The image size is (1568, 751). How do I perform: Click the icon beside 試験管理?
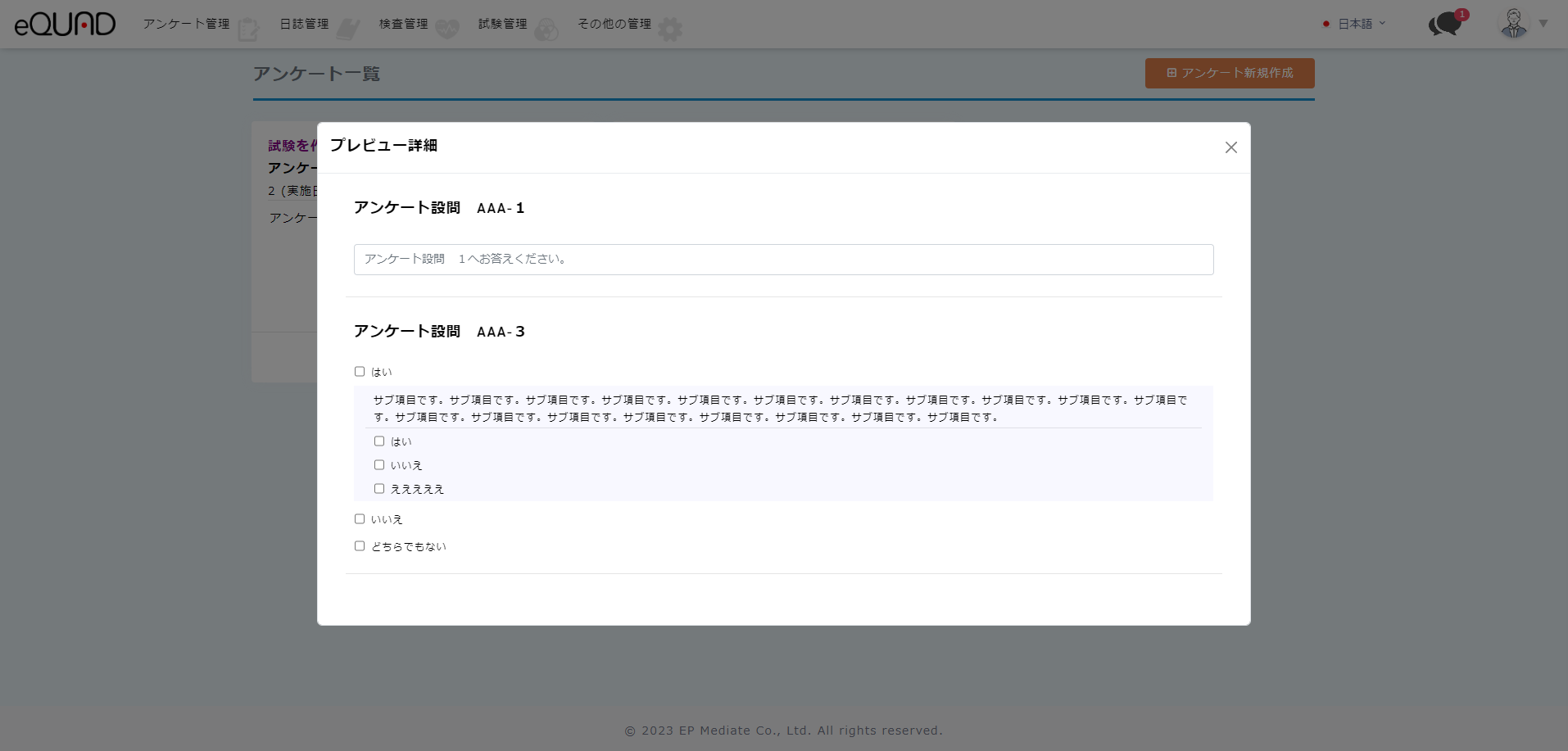coord(546,30)
